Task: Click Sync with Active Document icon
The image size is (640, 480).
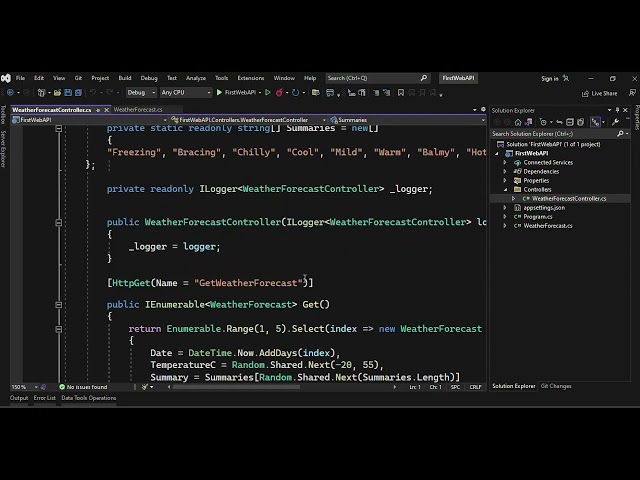Action: [559, 122]
